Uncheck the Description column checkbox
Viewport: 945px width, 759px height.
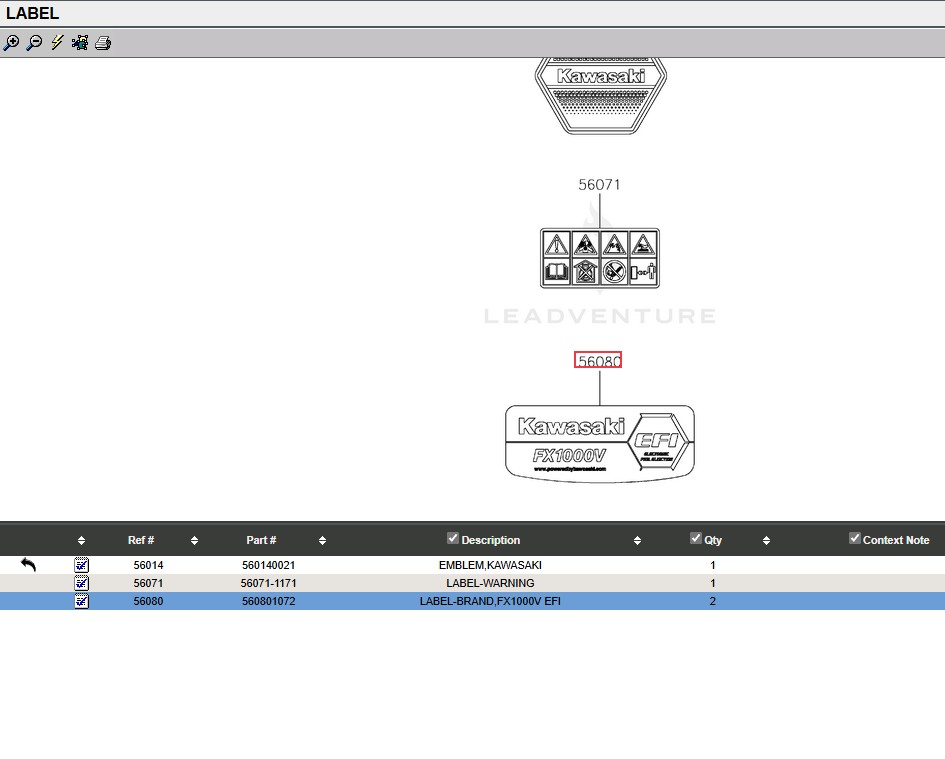coord(453,539)
